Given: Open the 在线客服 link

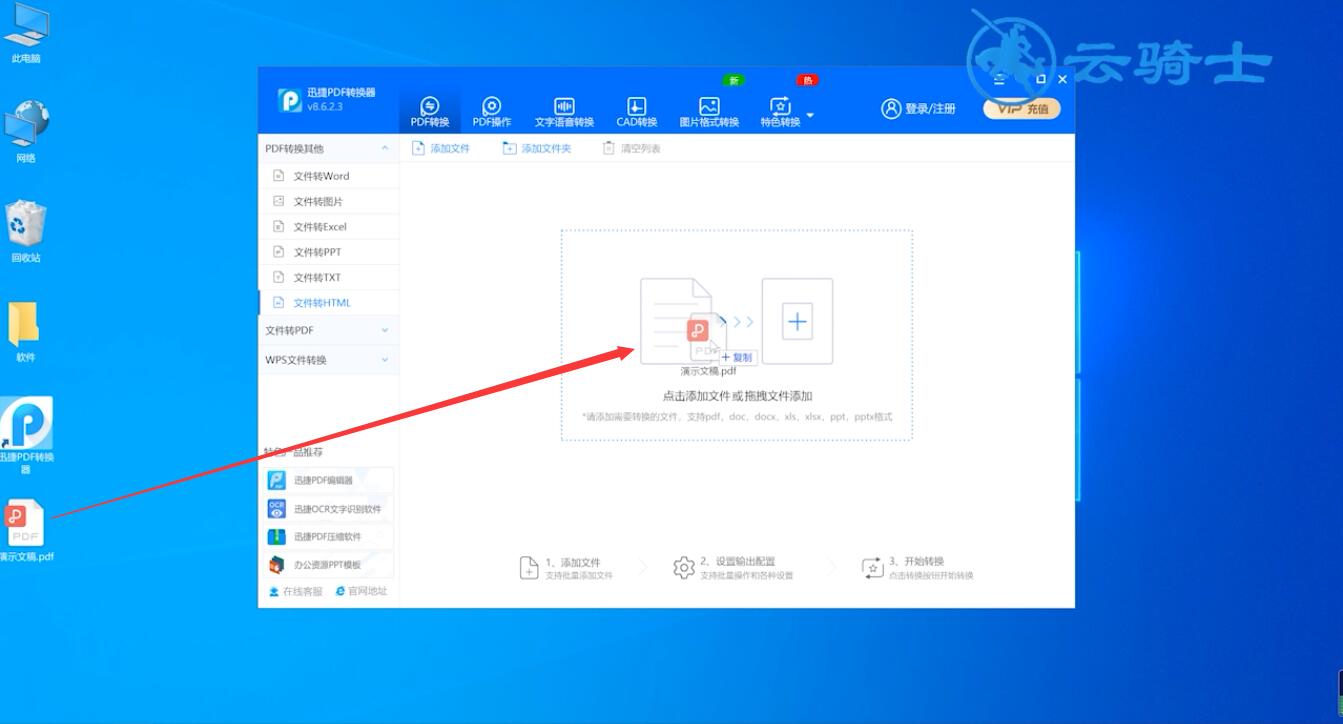Looking at the screenshot, I should tap(295, 591).
